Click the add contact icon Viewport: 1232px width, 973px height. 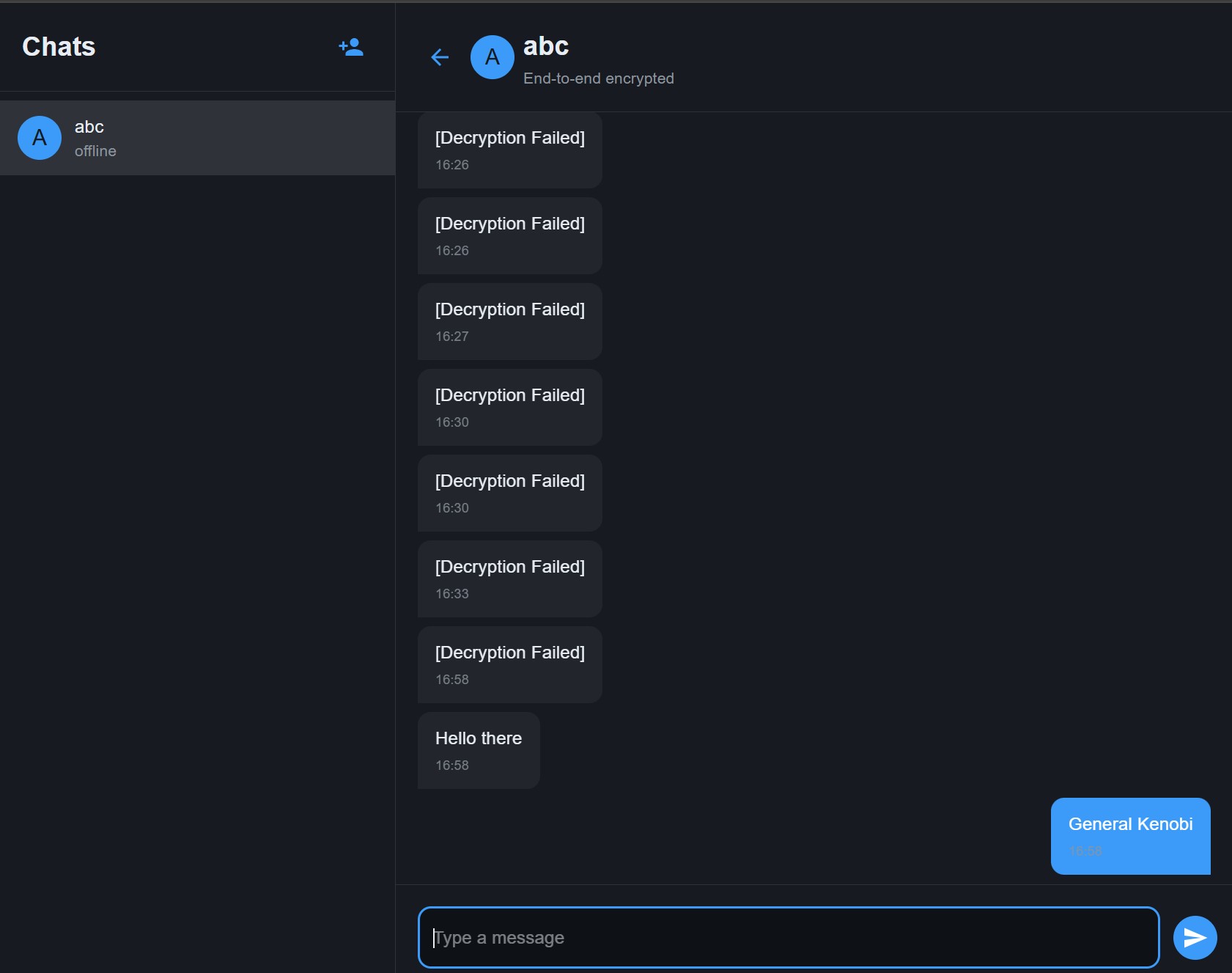tap(351, 47)
